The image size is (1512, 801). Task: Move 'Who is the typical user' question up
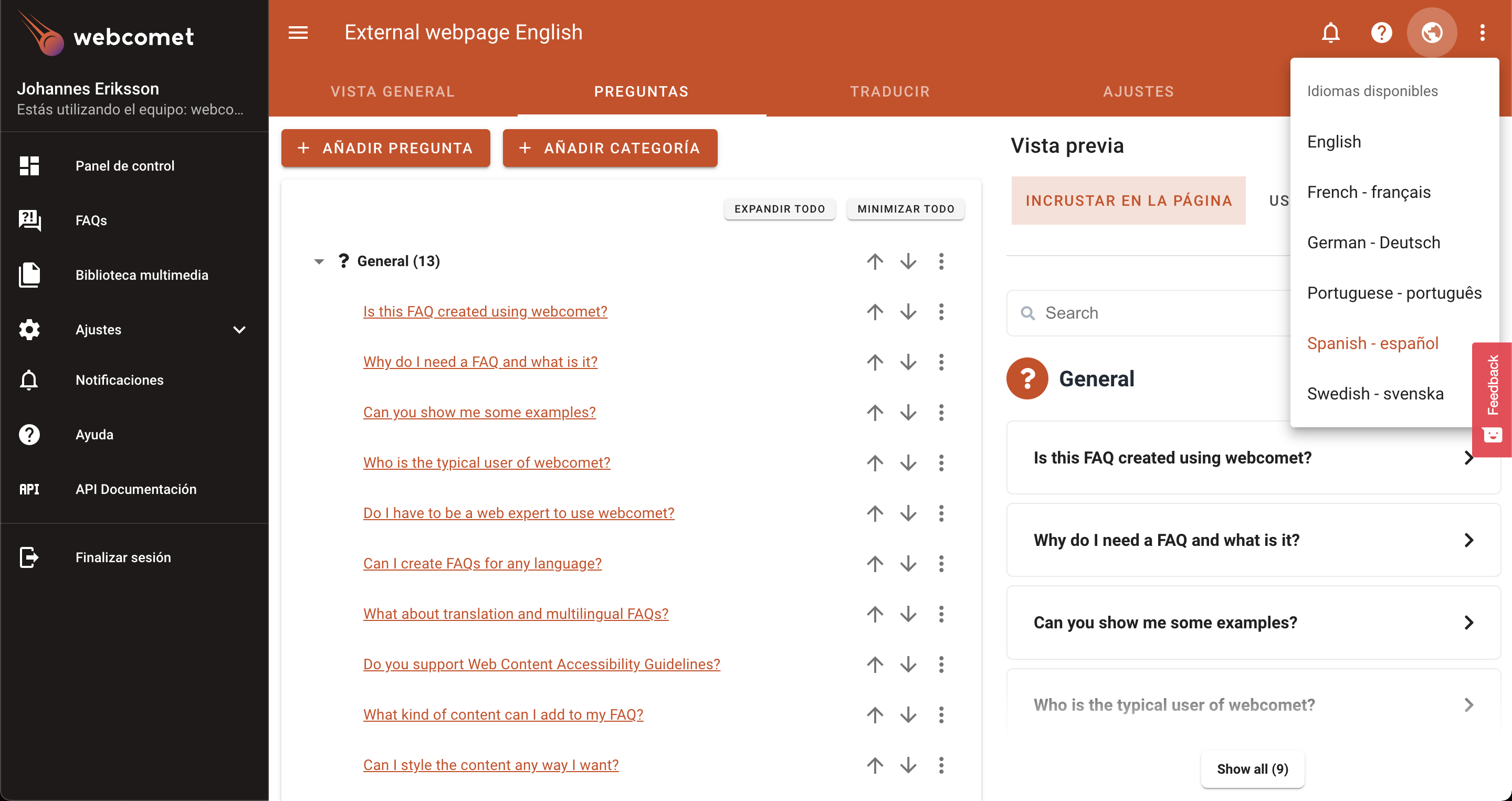[875, 463]
